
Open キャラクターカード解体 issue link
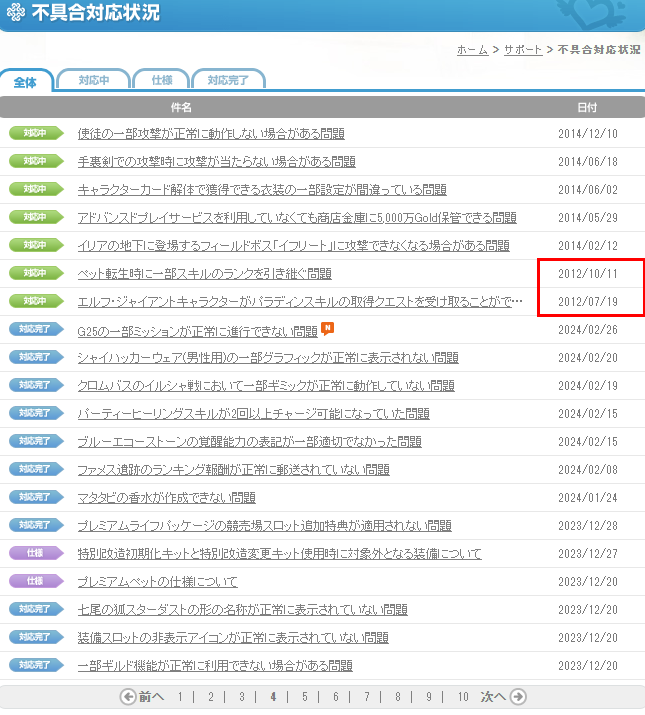(x=262, y=189)
